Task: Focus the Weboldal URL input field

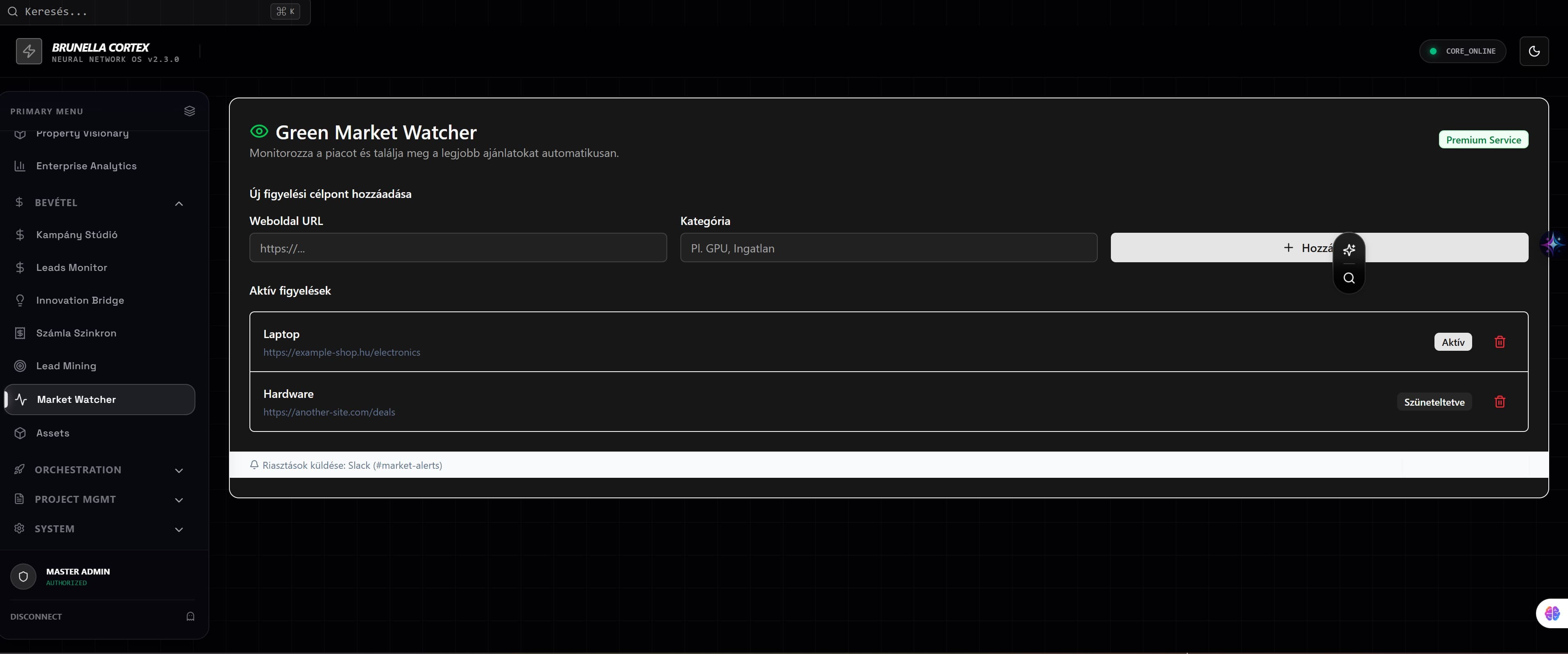Action: point(458,248)
